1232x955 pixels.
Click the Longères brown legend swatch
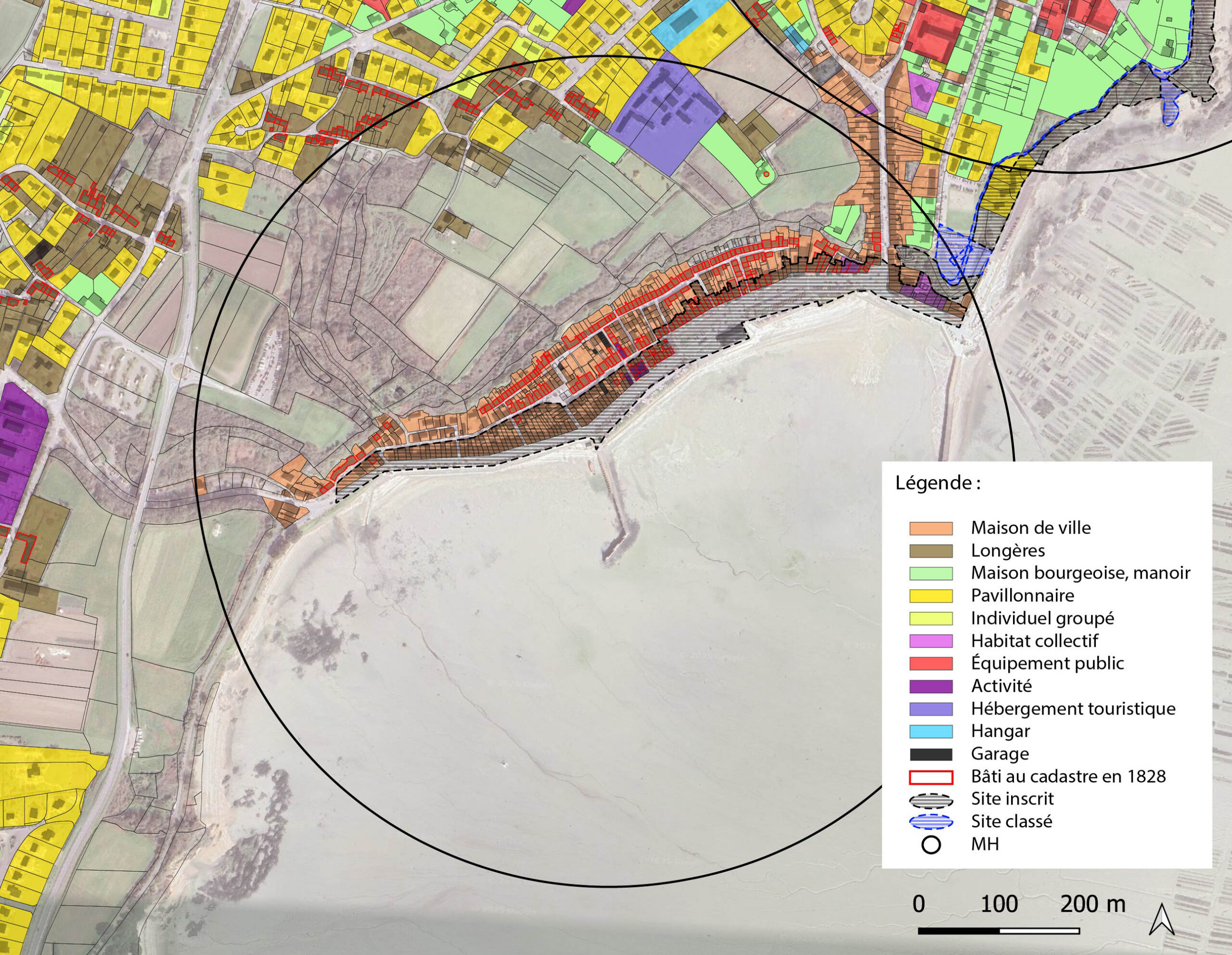[931, 551]
